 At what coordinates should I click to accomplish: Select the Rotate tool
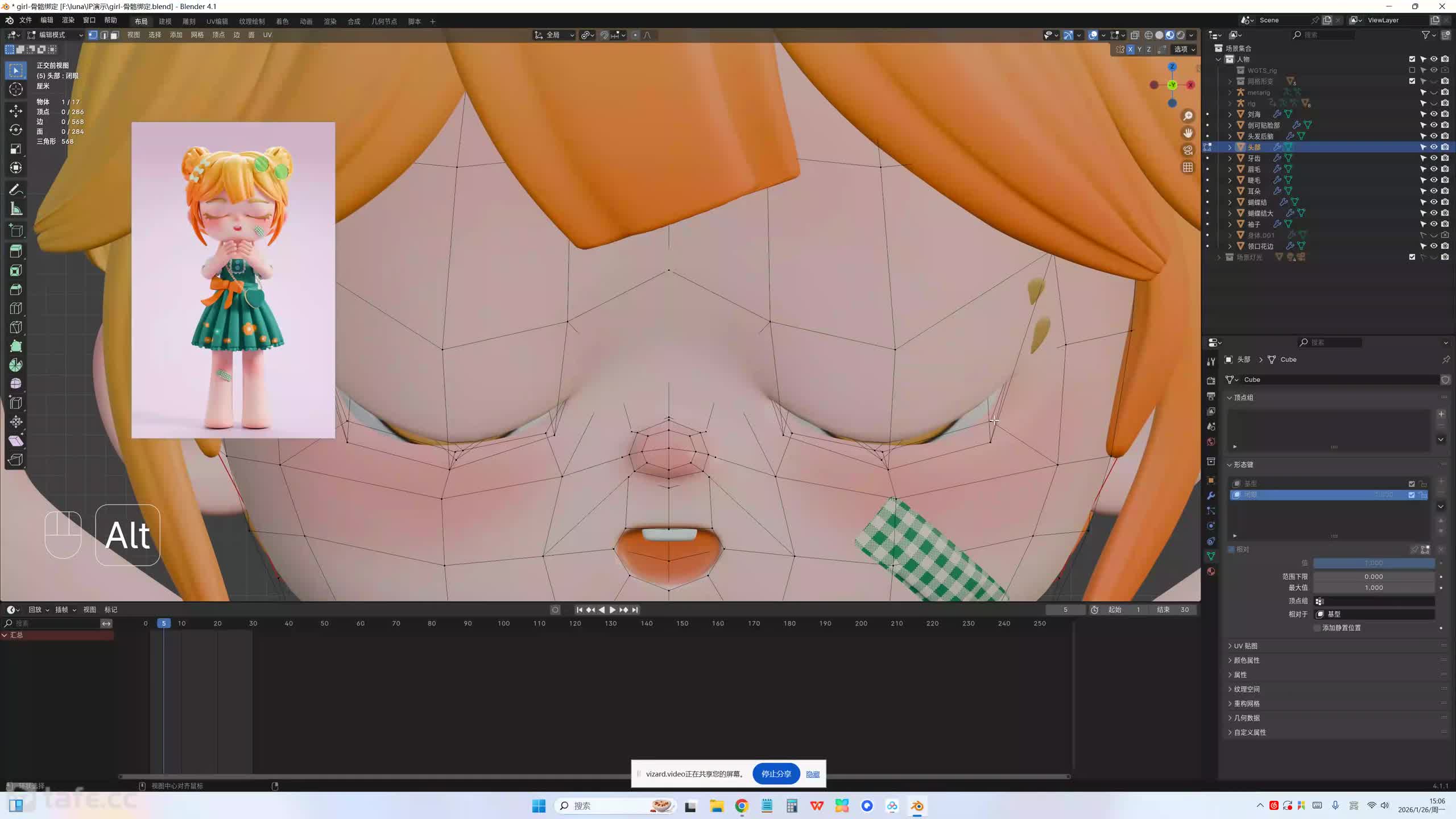16,130
